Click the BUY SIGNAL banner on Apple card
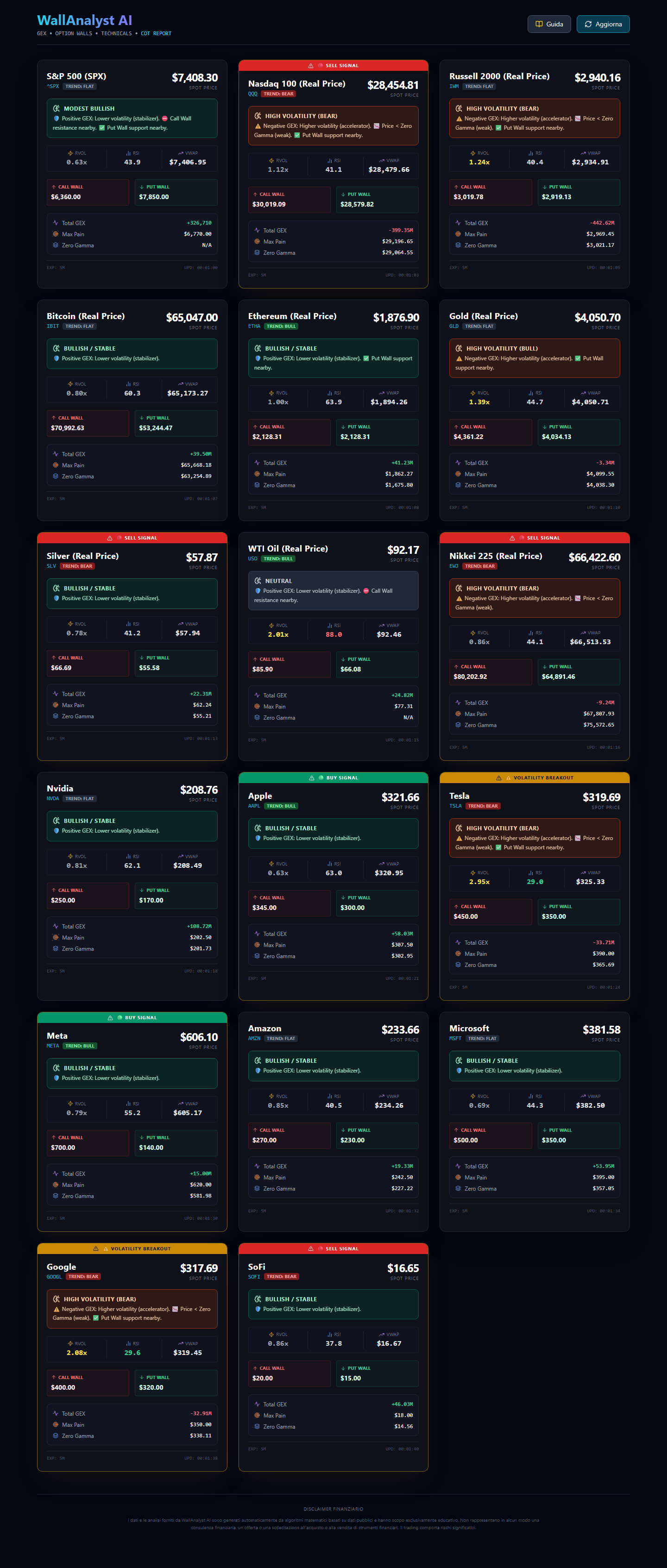The image size is (667, 1568). (333, 778)
